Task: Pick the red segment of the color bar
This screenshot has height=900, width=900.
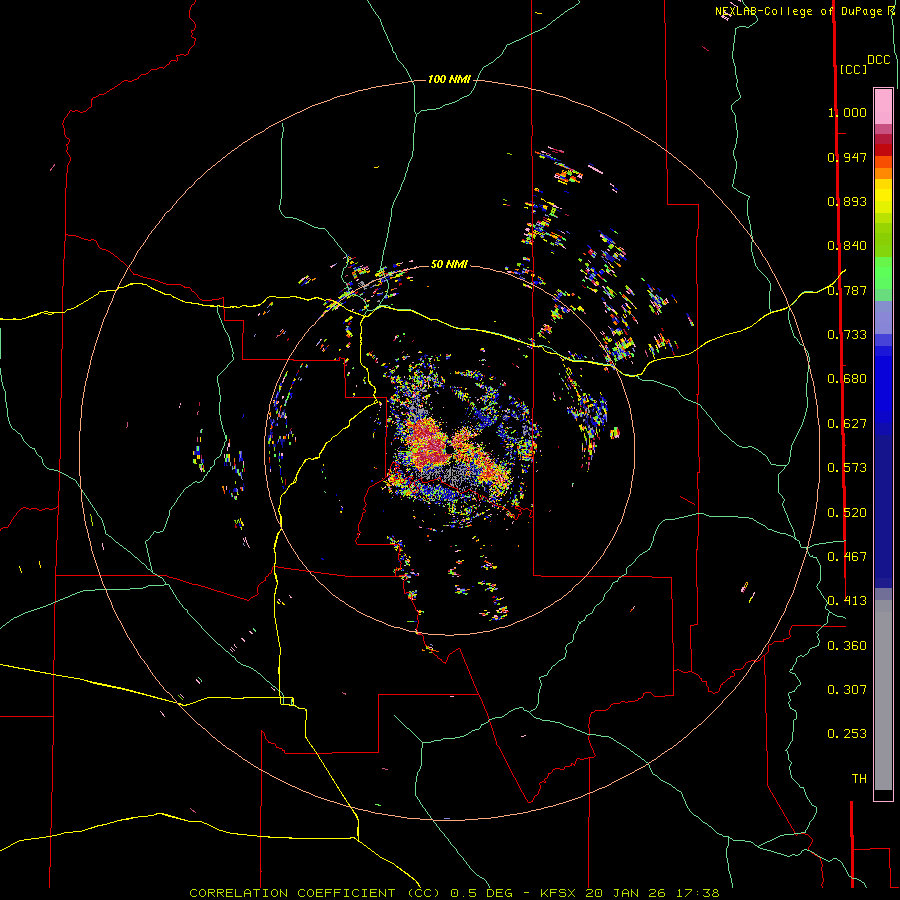Action: [883, 149]
